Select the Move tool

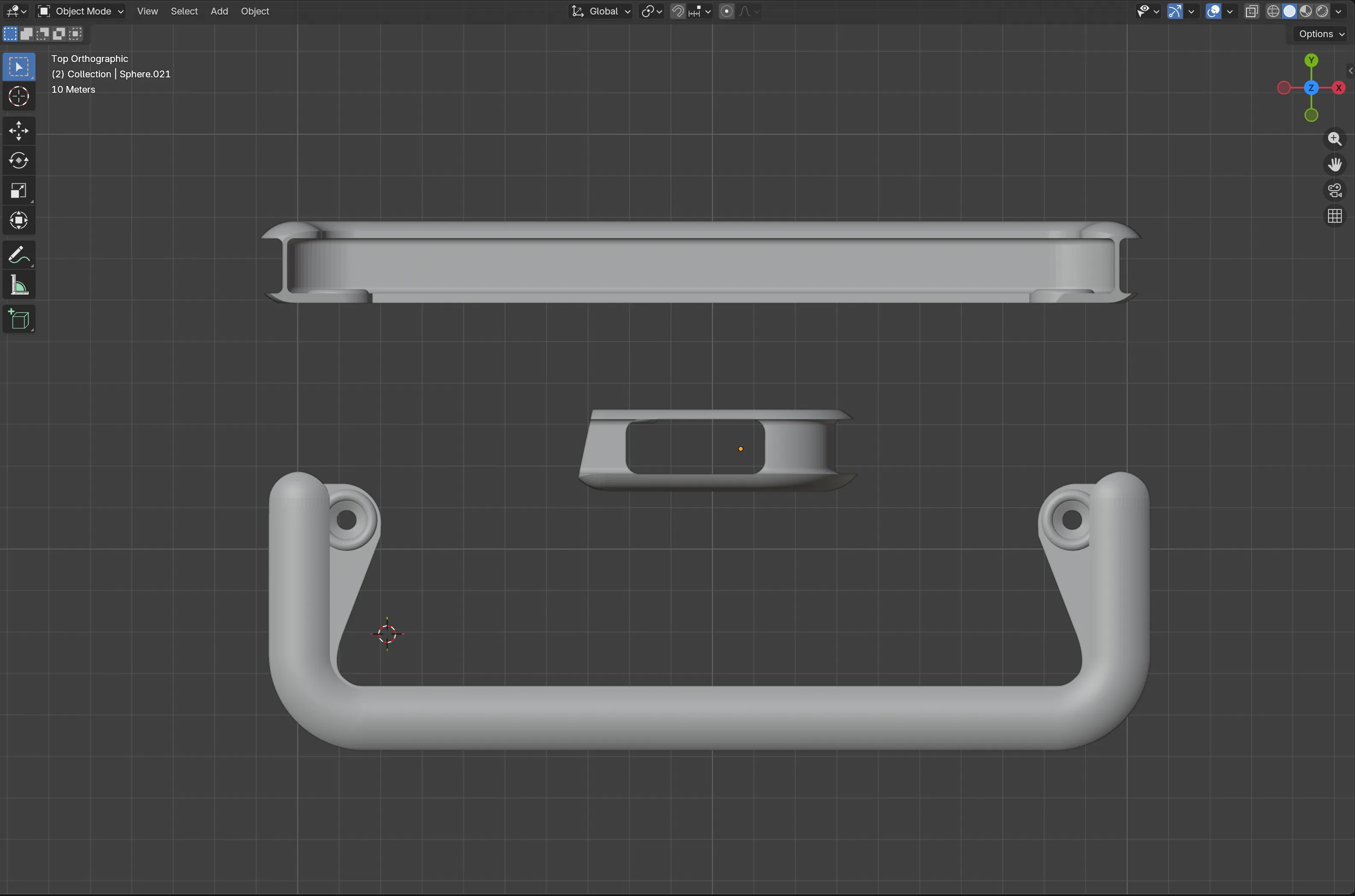(19, 130)
